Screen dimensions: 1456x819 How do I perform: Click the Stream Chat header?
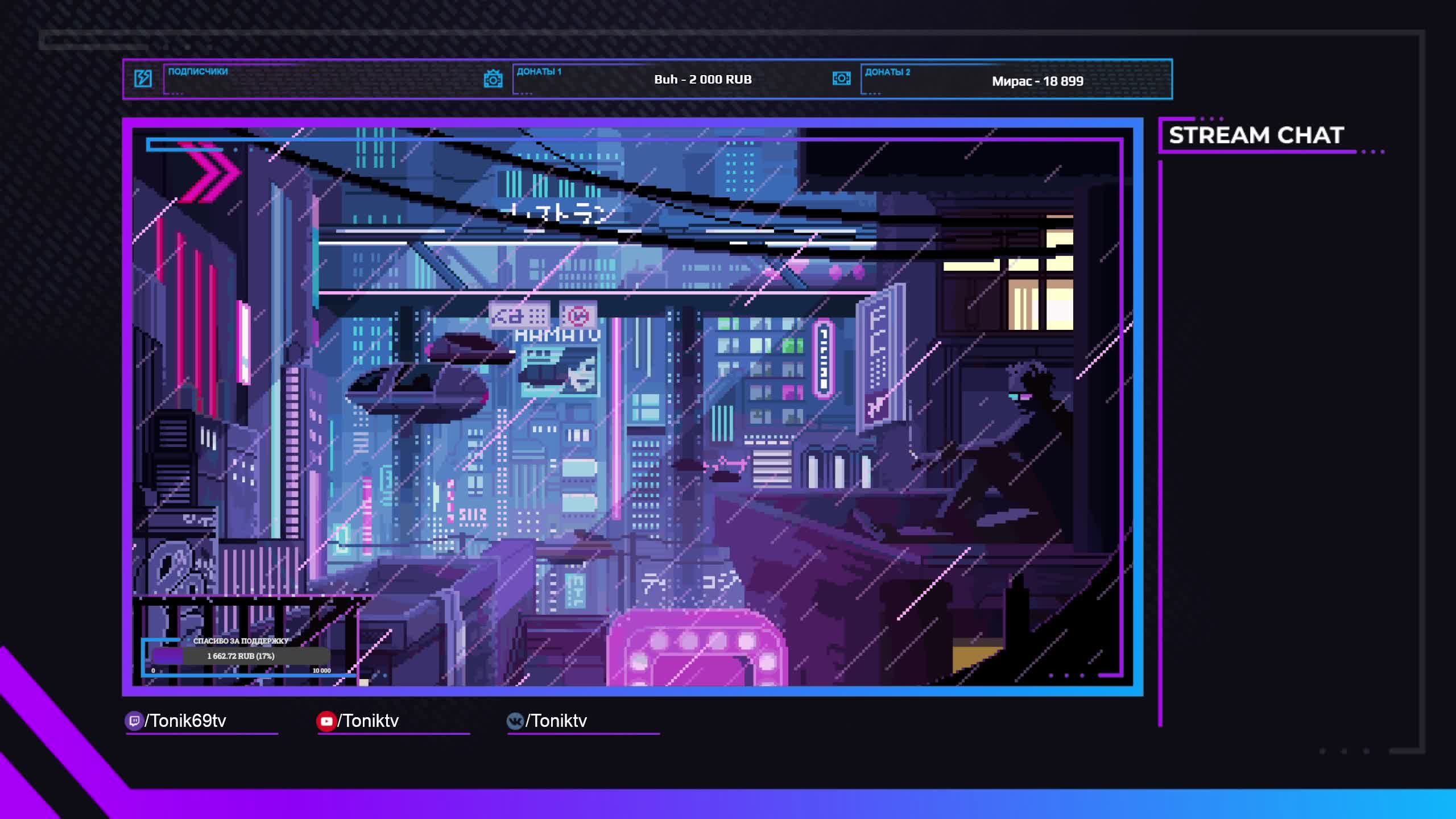point(1256,135)
